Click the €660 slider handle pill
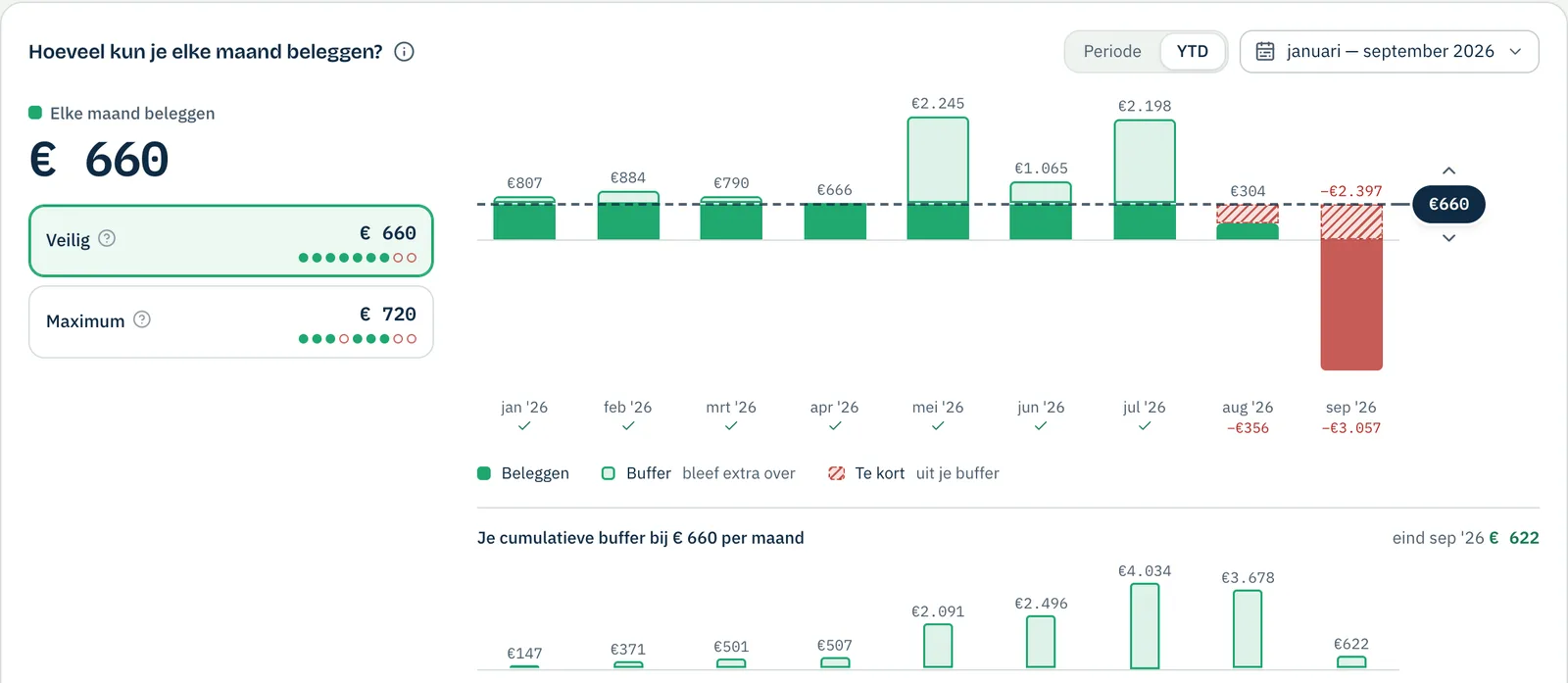Viewport: 1568px width, 683px height. (1448, 204)
